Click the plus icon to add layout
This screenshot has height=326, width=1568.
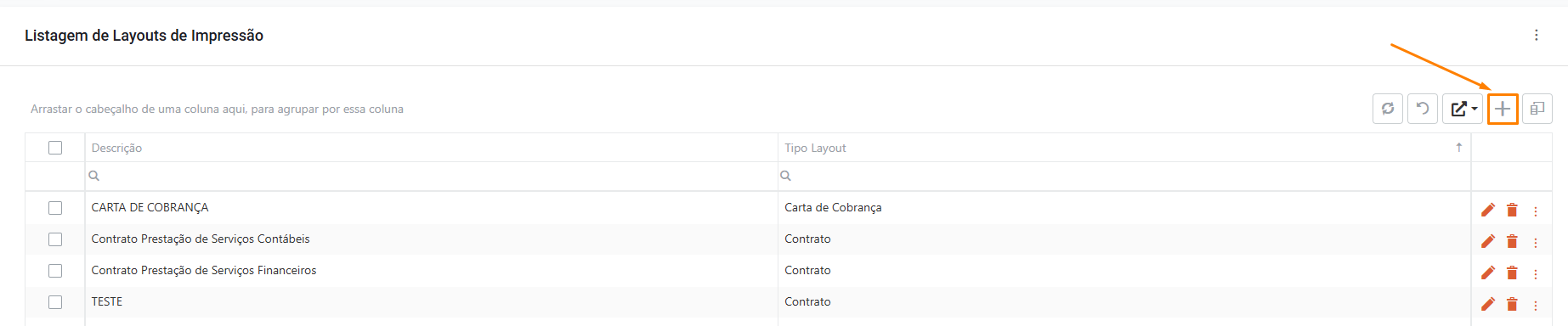pos(1503,109)
